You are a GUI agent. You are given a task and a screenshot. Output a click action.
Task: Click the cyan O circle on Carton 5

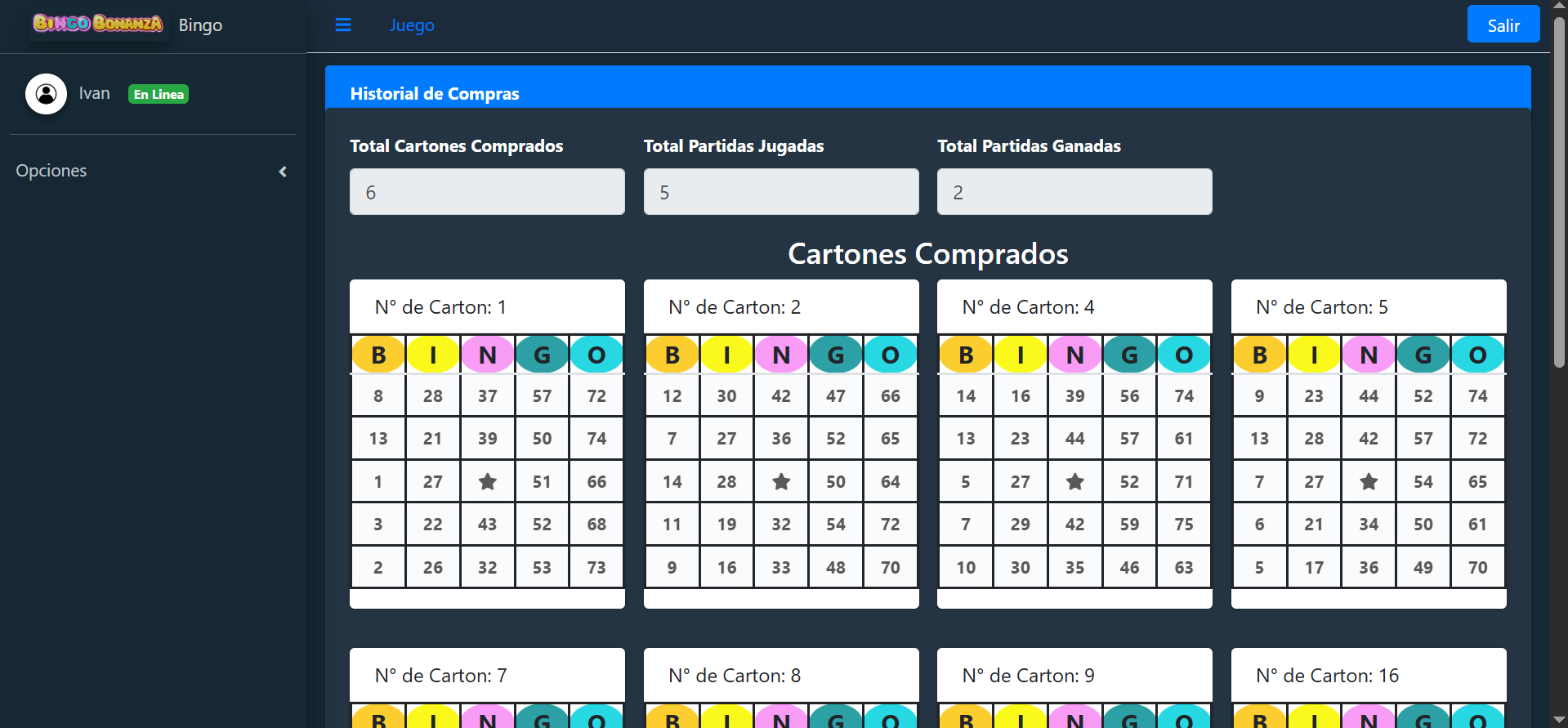click(x=1477, y=355)
